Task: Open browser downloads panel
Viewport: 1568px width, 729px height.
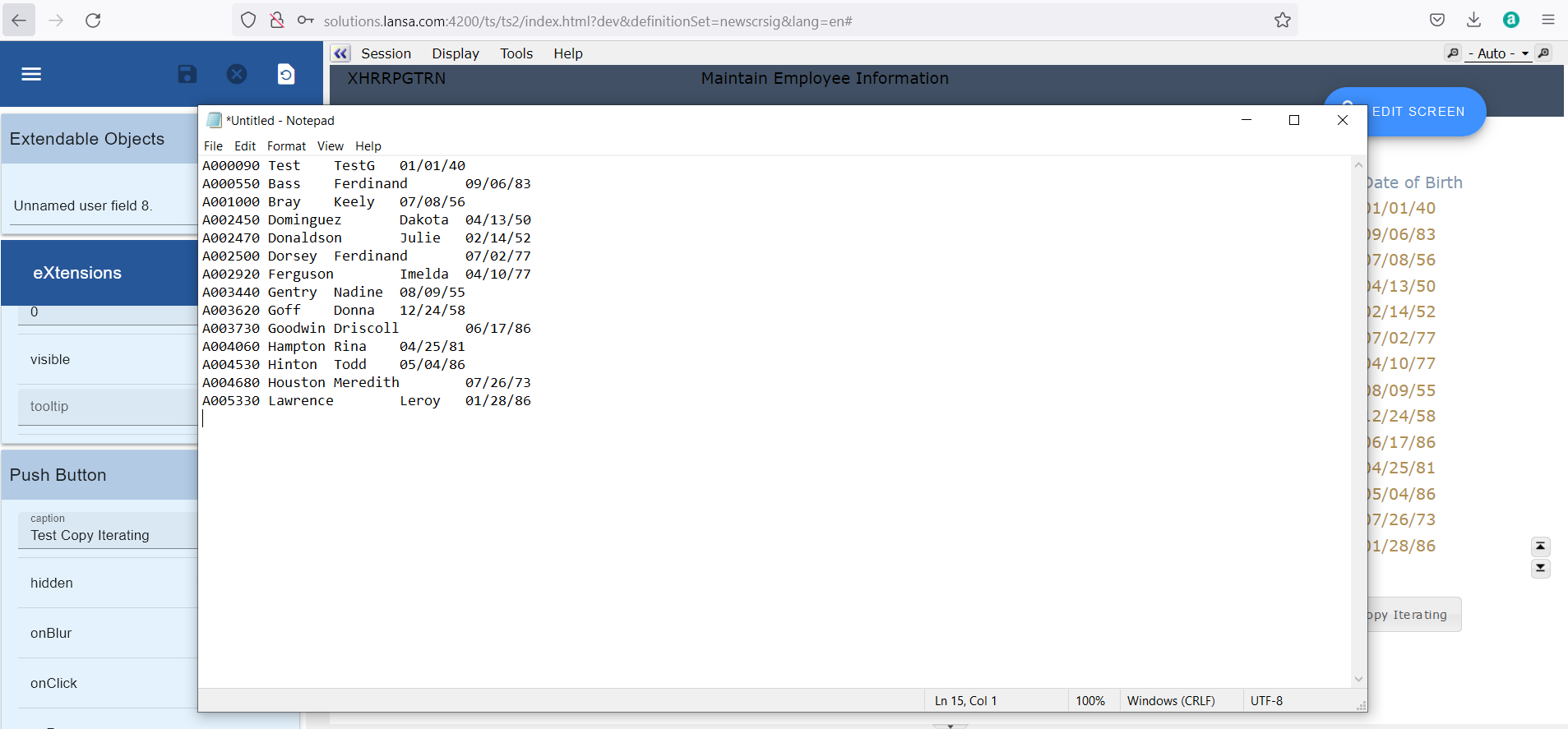Action: click(x=1474, y=20)
